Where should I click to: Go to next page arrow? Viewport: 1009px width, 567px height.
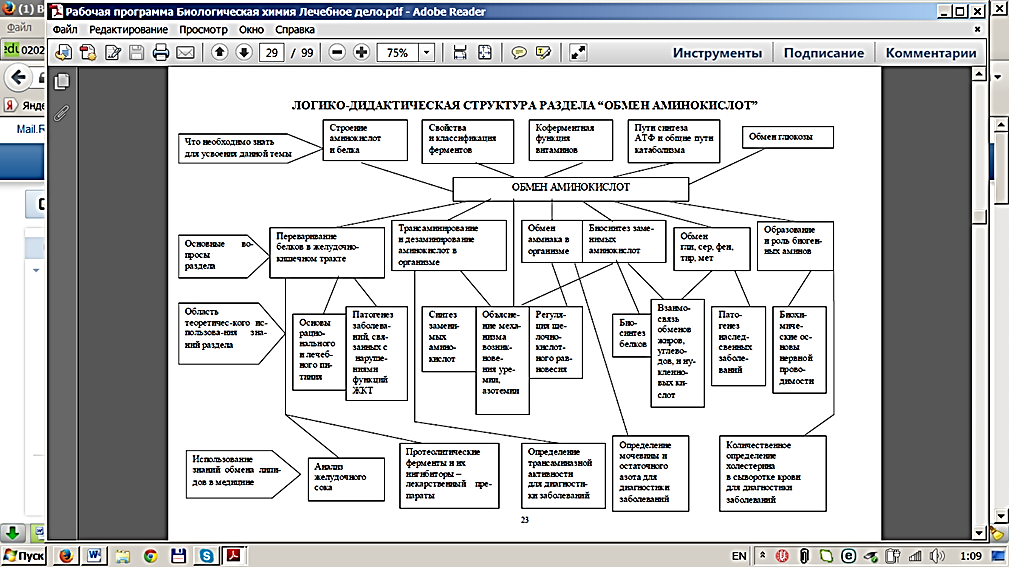[x=243, y=53]
